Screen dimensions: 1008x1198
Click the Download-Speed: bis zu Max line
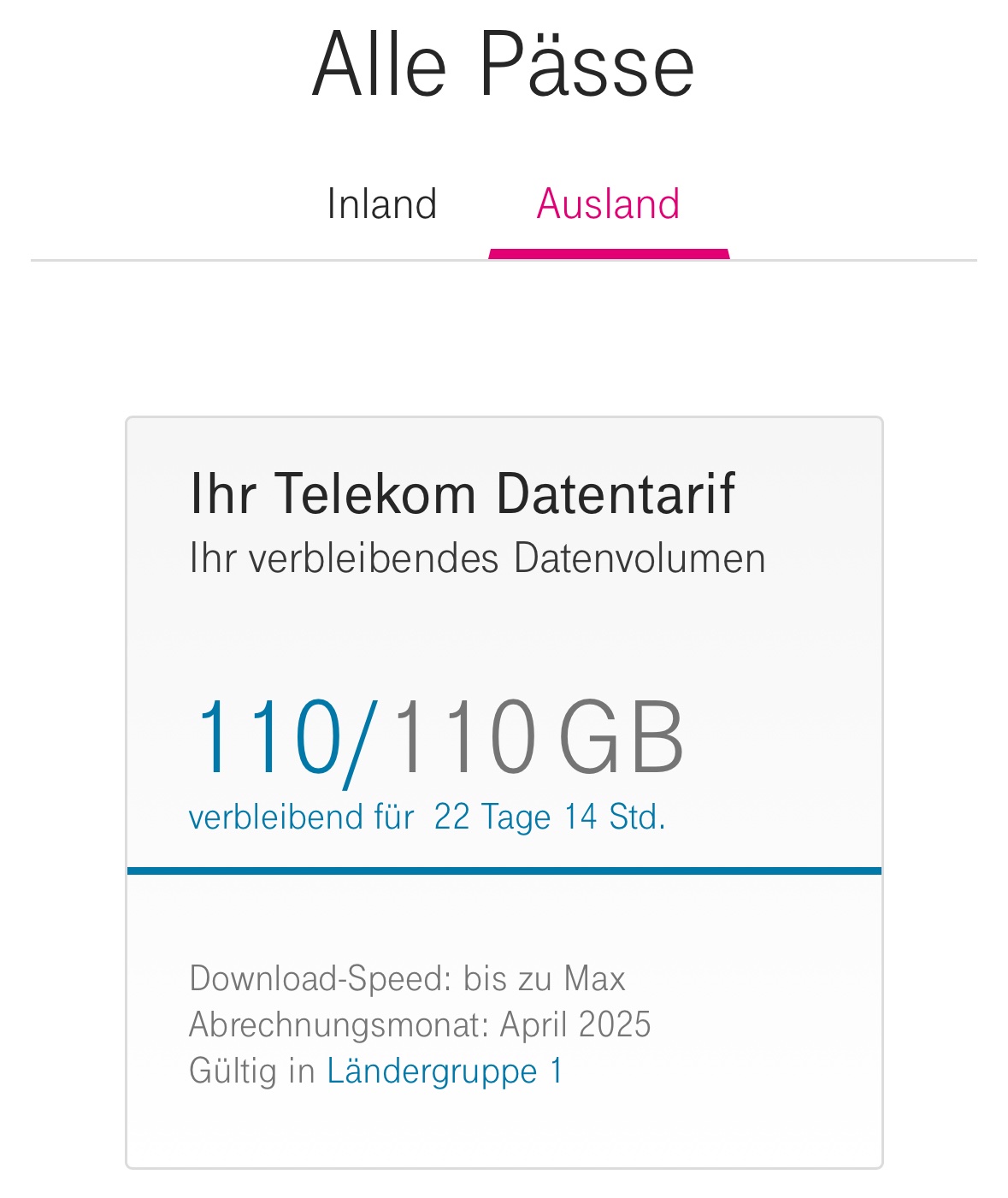coord(407,978)
